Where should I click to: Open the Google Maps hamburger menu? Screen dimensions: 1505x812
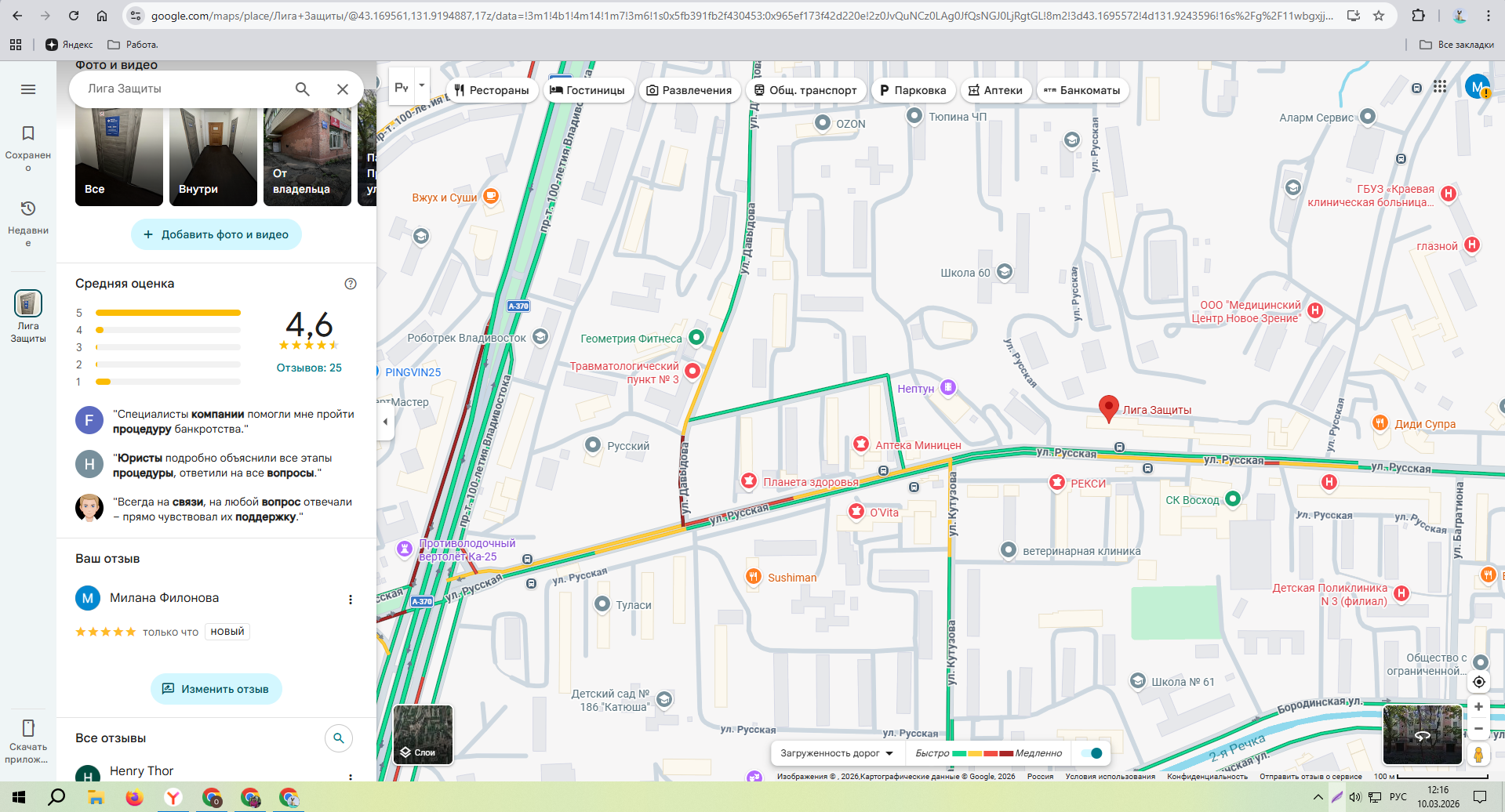click(x=28, y=89)
